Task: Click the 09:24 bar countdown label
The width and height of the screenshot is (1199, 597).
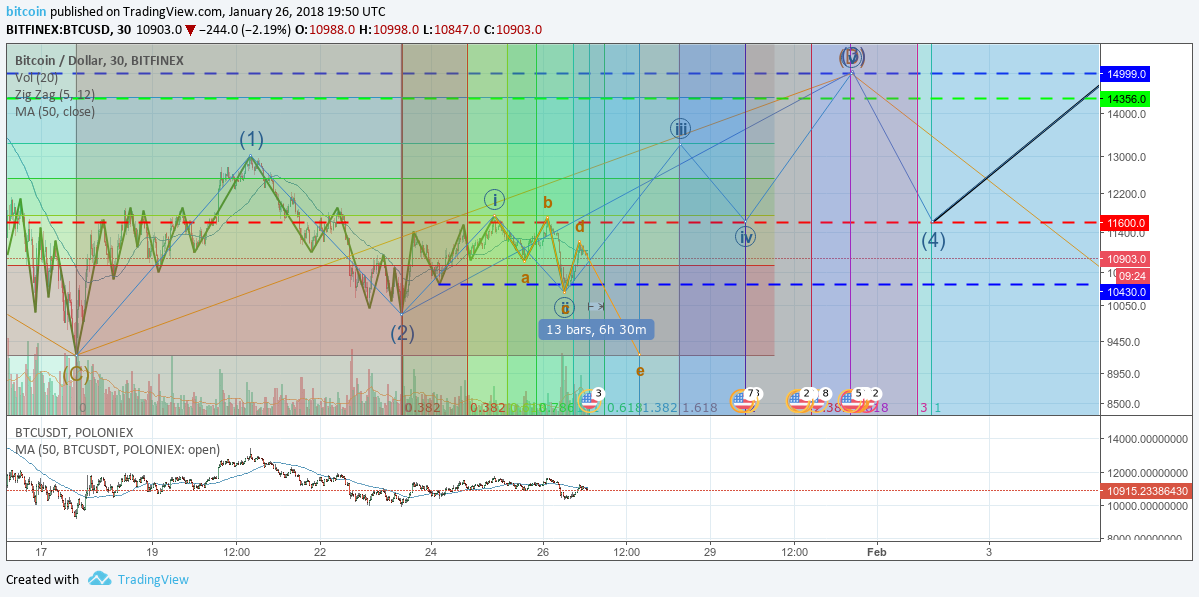Action: point(1134,274)
